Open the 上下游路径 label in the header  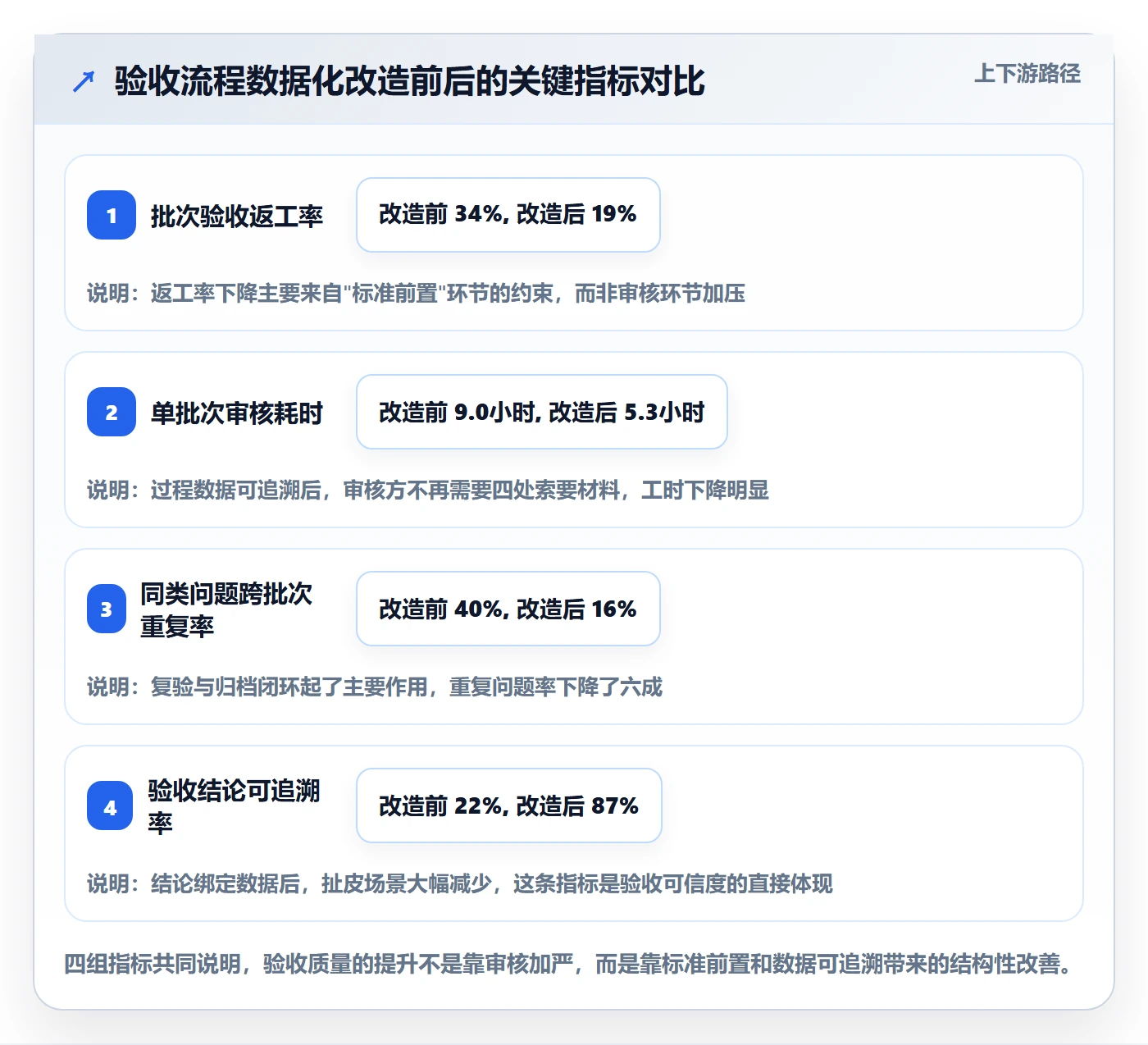[1027, 74]
